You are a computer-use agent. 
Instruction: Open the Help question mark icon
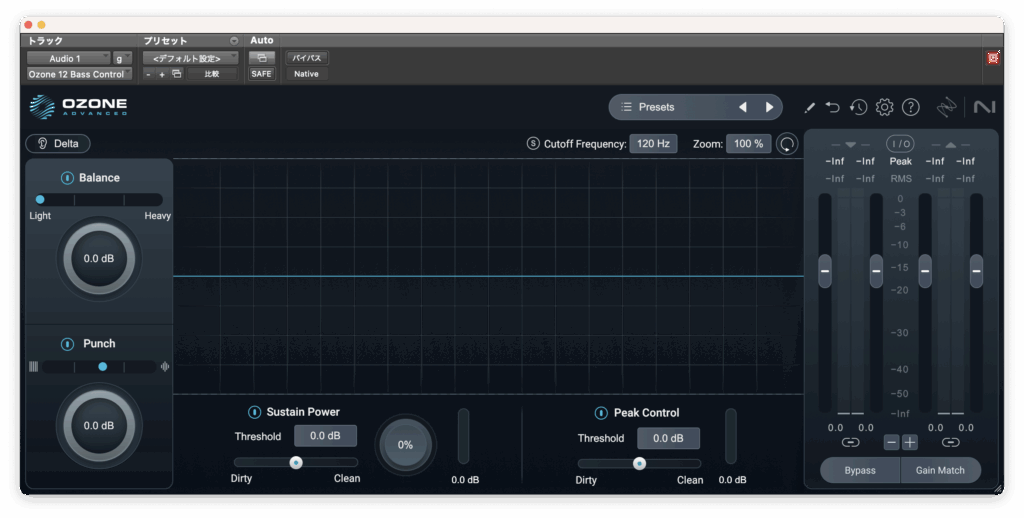pos(910,107)
